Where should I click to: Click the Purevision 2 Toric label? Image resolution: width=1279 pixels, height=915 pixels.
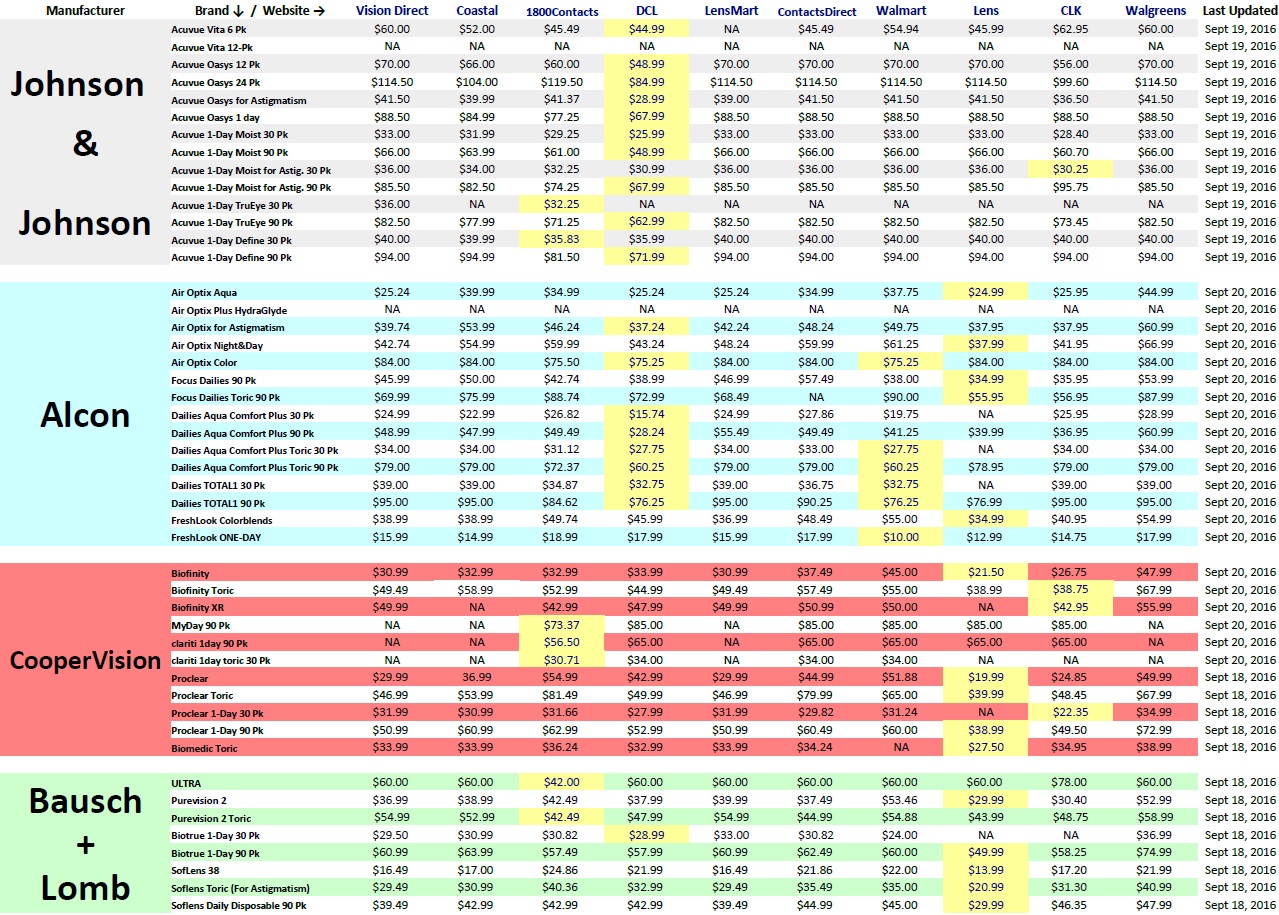211,818
